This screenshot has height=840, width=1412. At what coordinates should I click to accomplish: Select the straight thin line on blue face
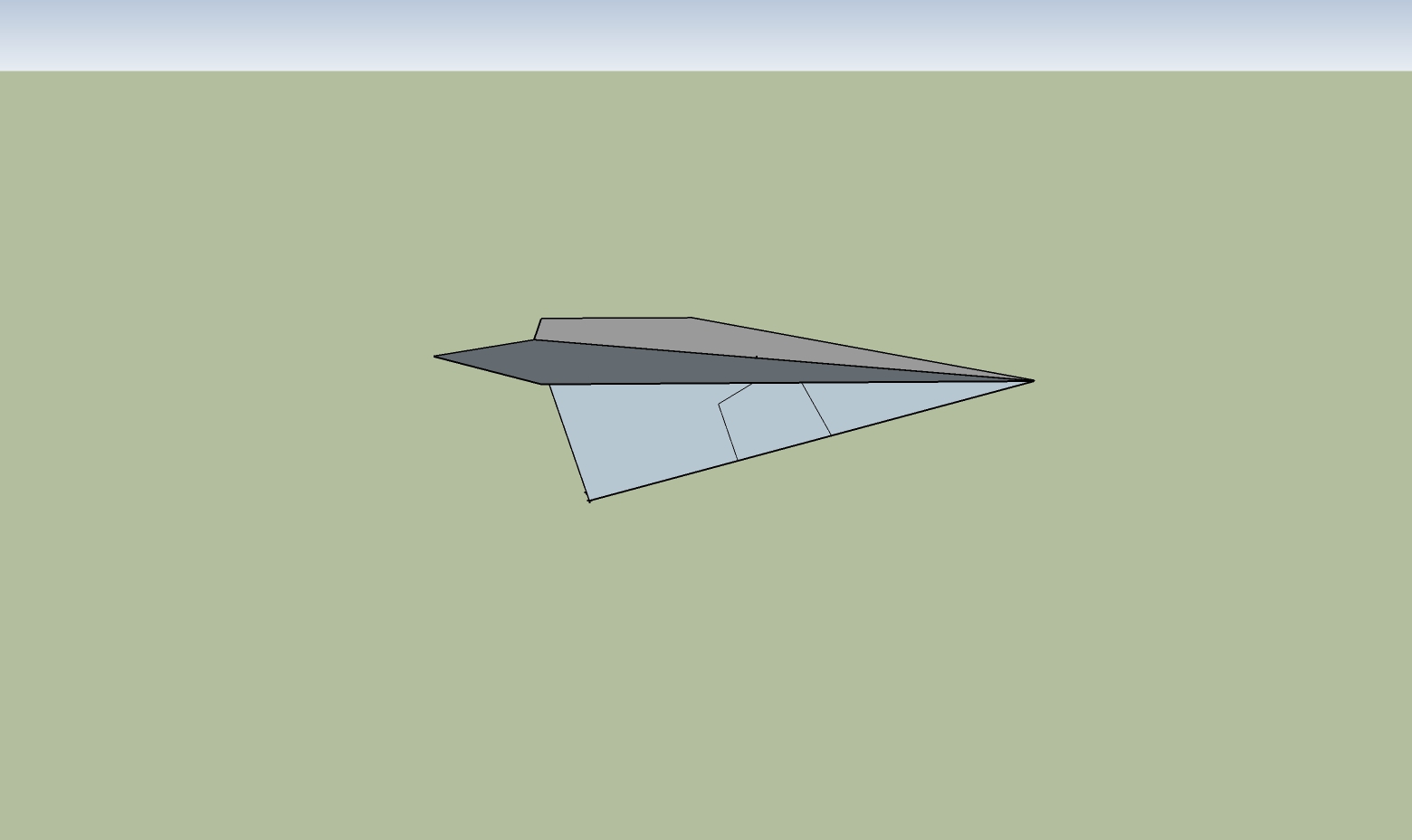pyautogui.click(x=816, y=409)
